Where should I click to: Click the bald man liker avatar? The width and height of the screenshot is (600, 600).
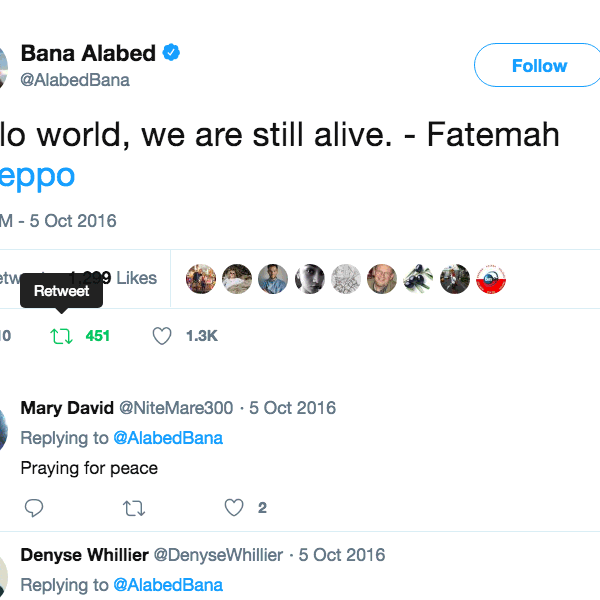pyautogui.click(x=381, y=279)
